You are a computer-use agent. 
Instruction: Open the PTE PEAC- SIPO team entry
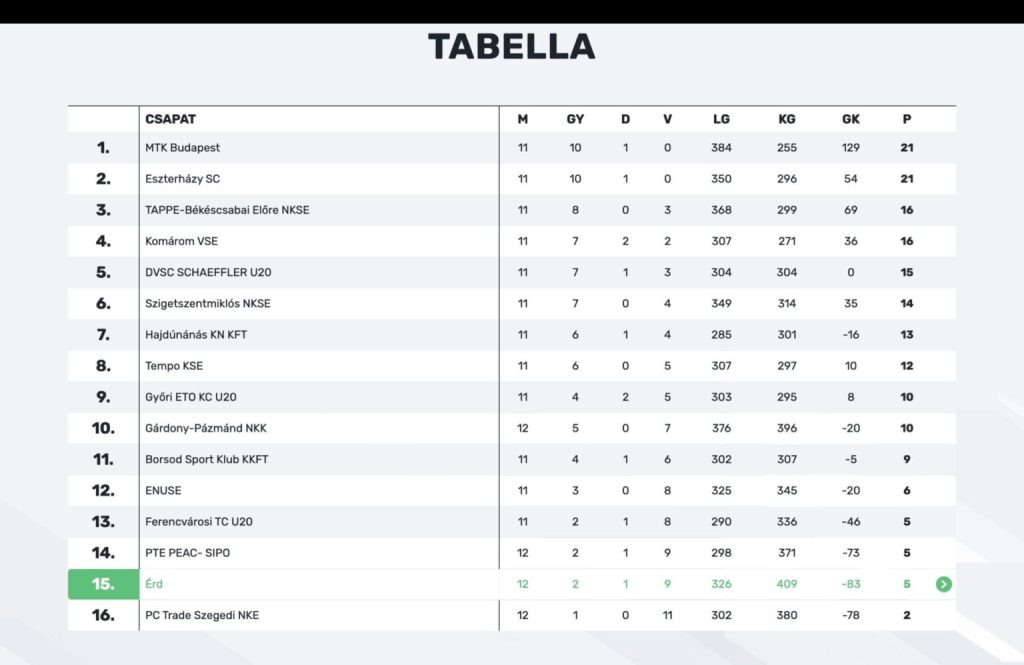(x=187, y=553)
